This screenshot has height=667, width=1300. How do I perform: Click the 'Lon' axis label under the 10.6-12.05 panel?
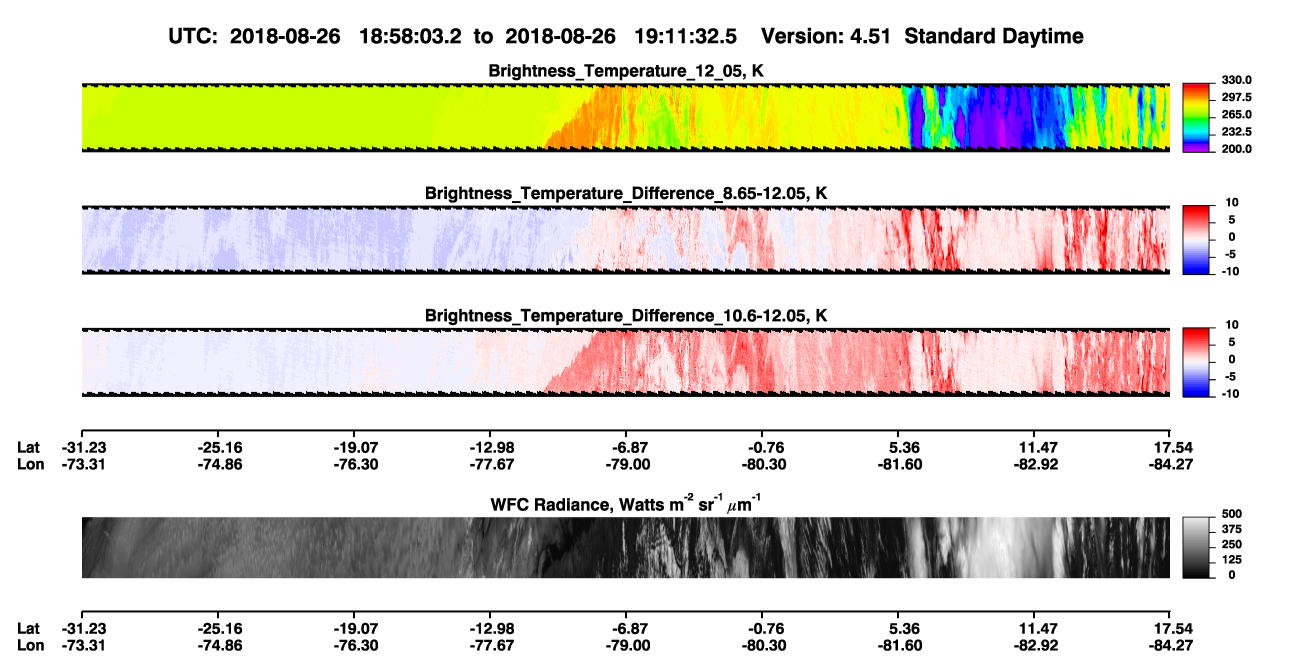point(31,464)
